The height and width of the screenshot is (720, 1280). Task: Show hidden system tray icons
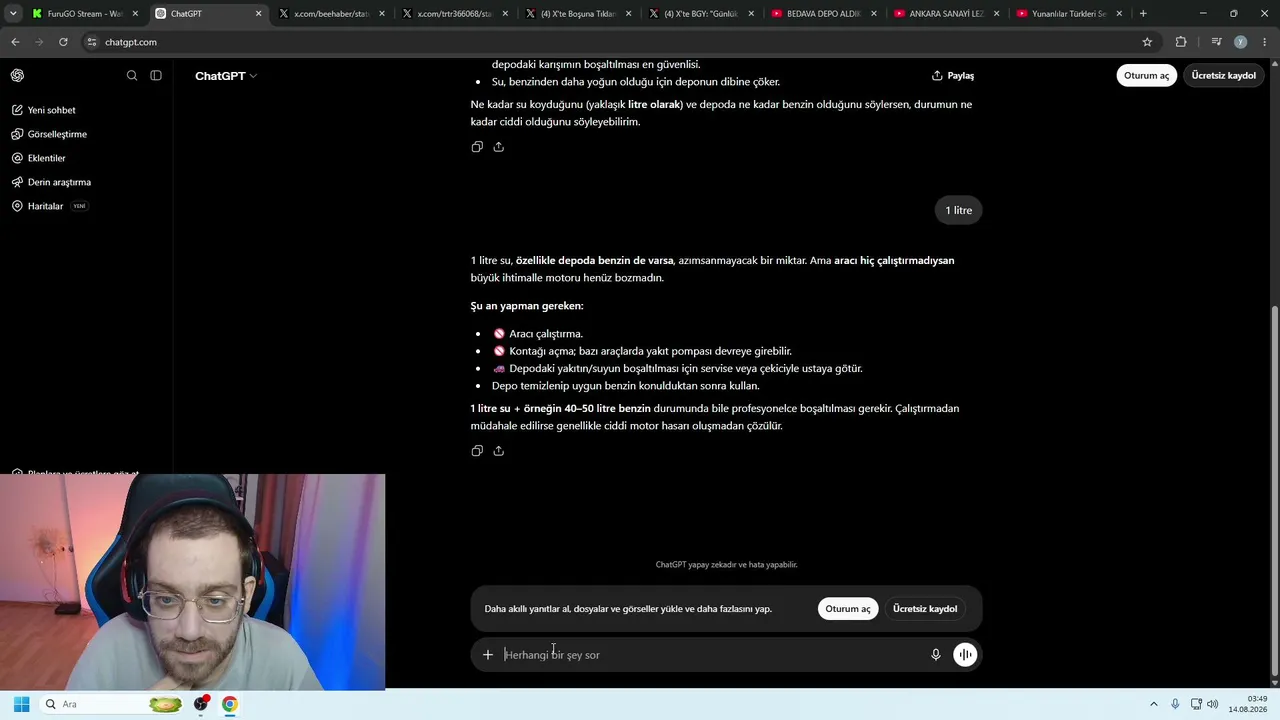[1153, 704]
